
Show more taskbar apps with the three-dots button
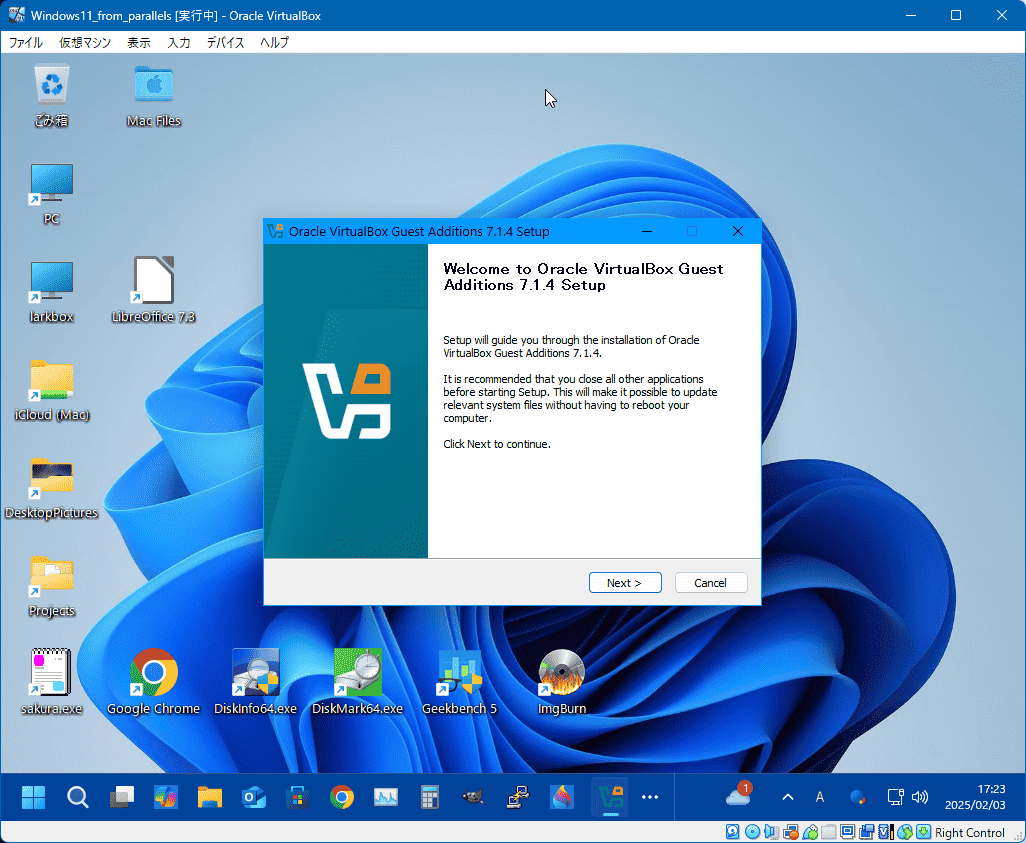click(650, 797)
